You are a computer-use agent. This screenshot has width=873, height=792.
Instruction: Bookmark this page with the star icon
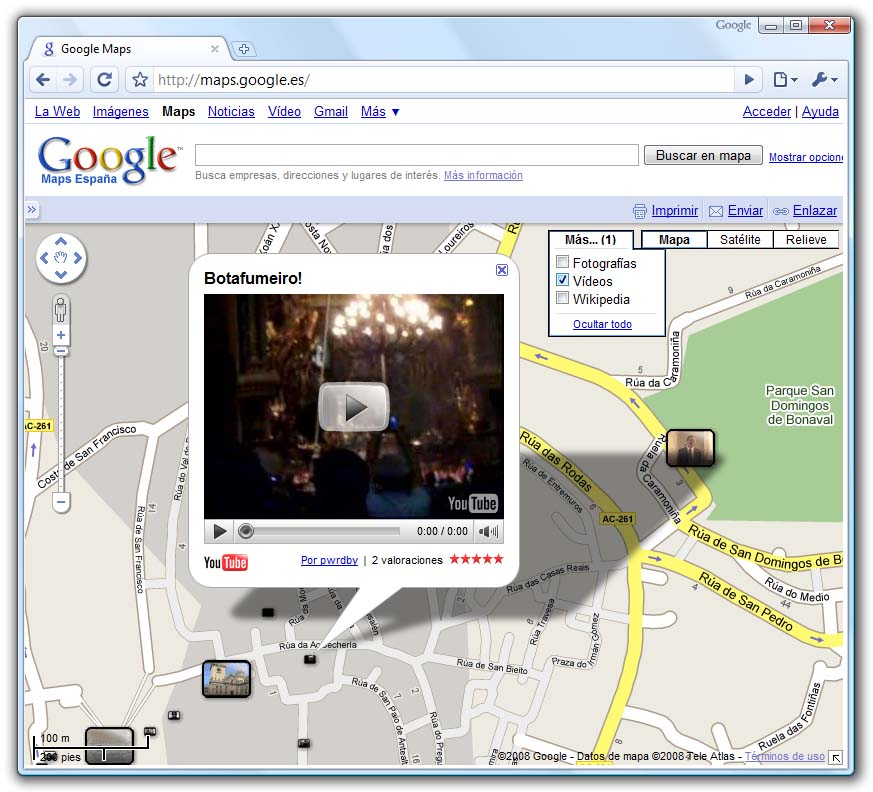[x=140, y=80]
